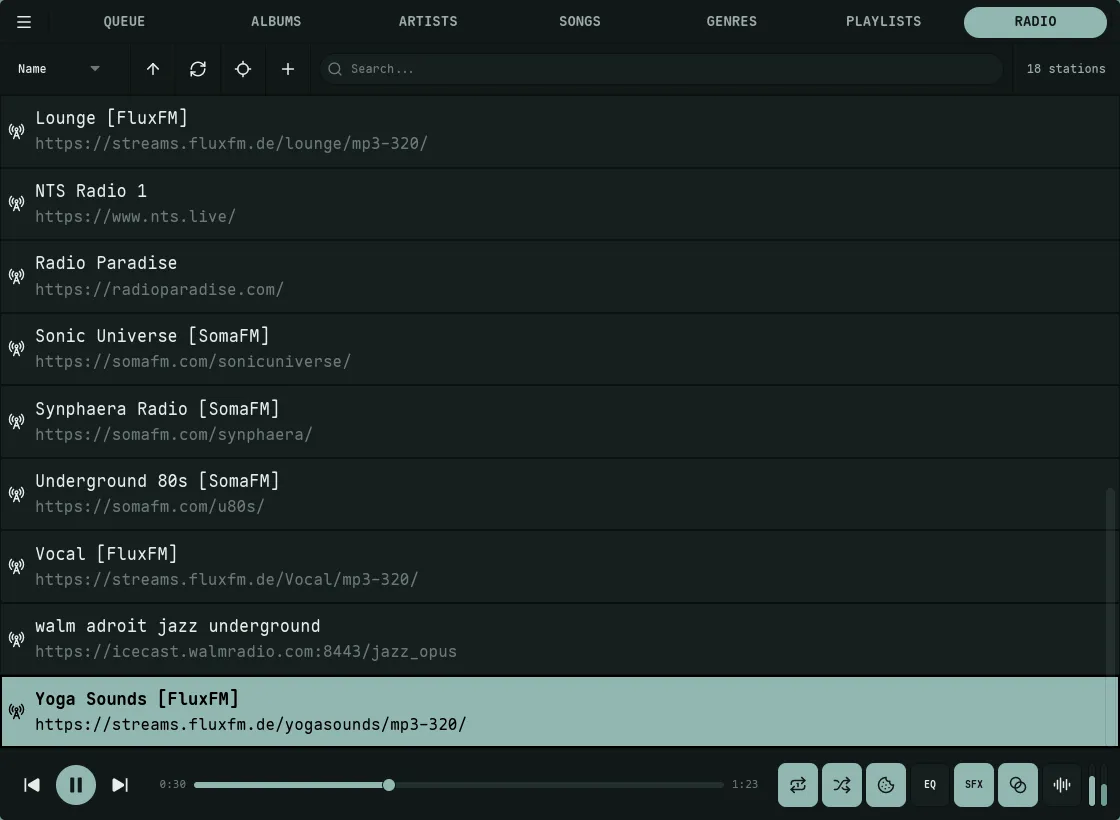Switch to the Playlists tab

coord(884,21)
